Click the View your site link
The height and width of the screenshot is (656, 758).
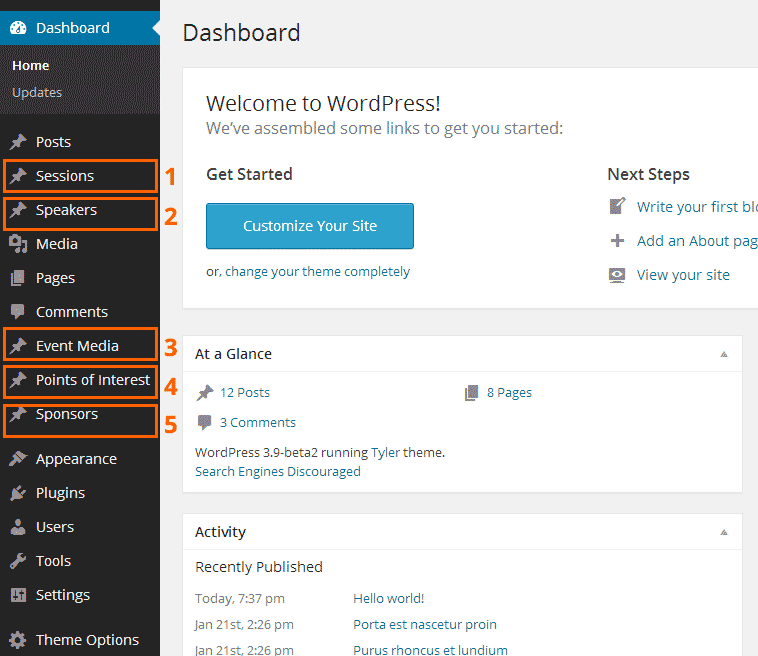click(x=683, y=275)
